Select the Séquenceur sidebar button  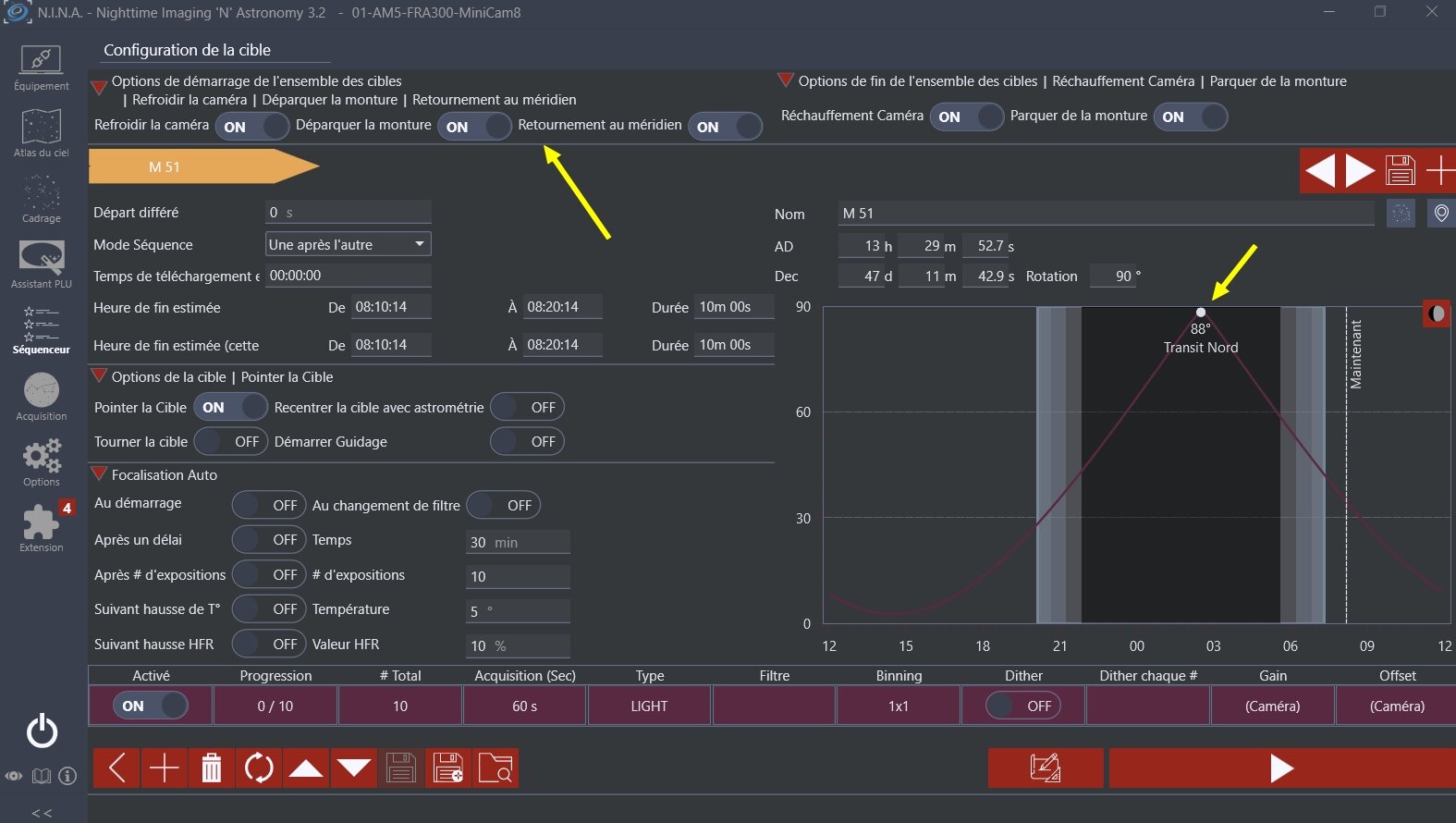click(42, 330)
